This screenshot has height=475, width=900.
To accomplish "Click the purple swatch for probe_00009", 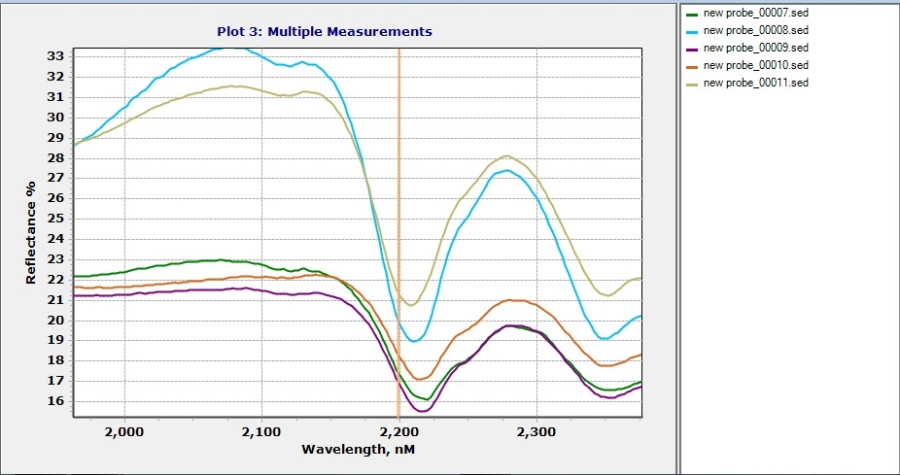I will point(691,48).
